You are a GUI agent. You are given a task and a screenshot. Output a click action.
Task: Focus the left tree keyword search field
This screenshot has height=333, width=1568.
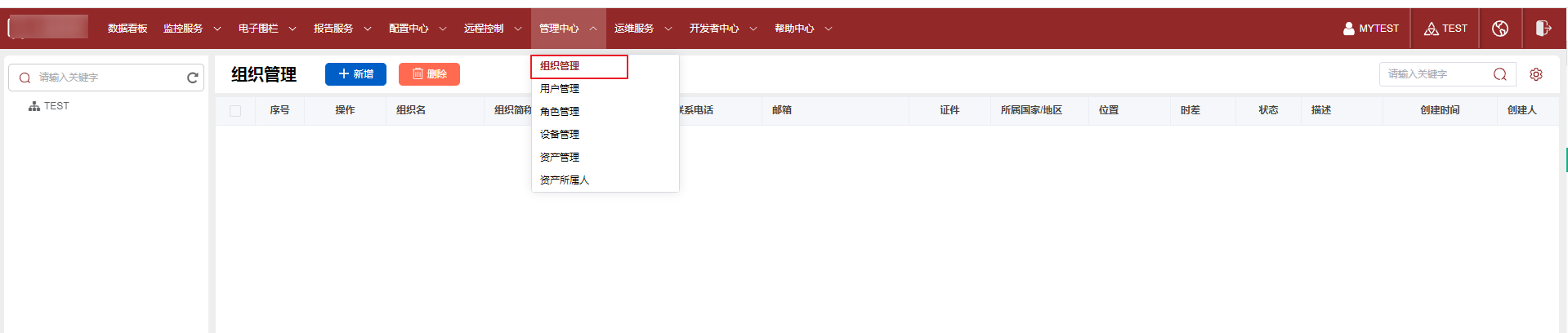pyautogui.click(x=106, y=78)
